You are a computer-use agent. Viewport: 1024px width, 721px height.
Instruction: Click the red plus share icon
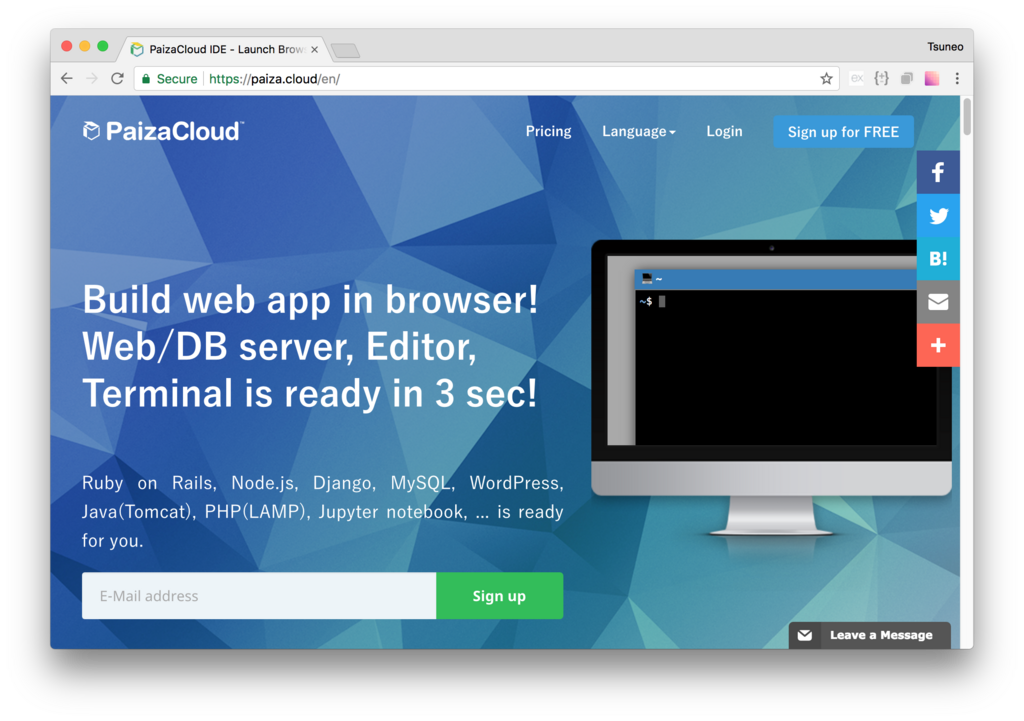coord(938,345)
